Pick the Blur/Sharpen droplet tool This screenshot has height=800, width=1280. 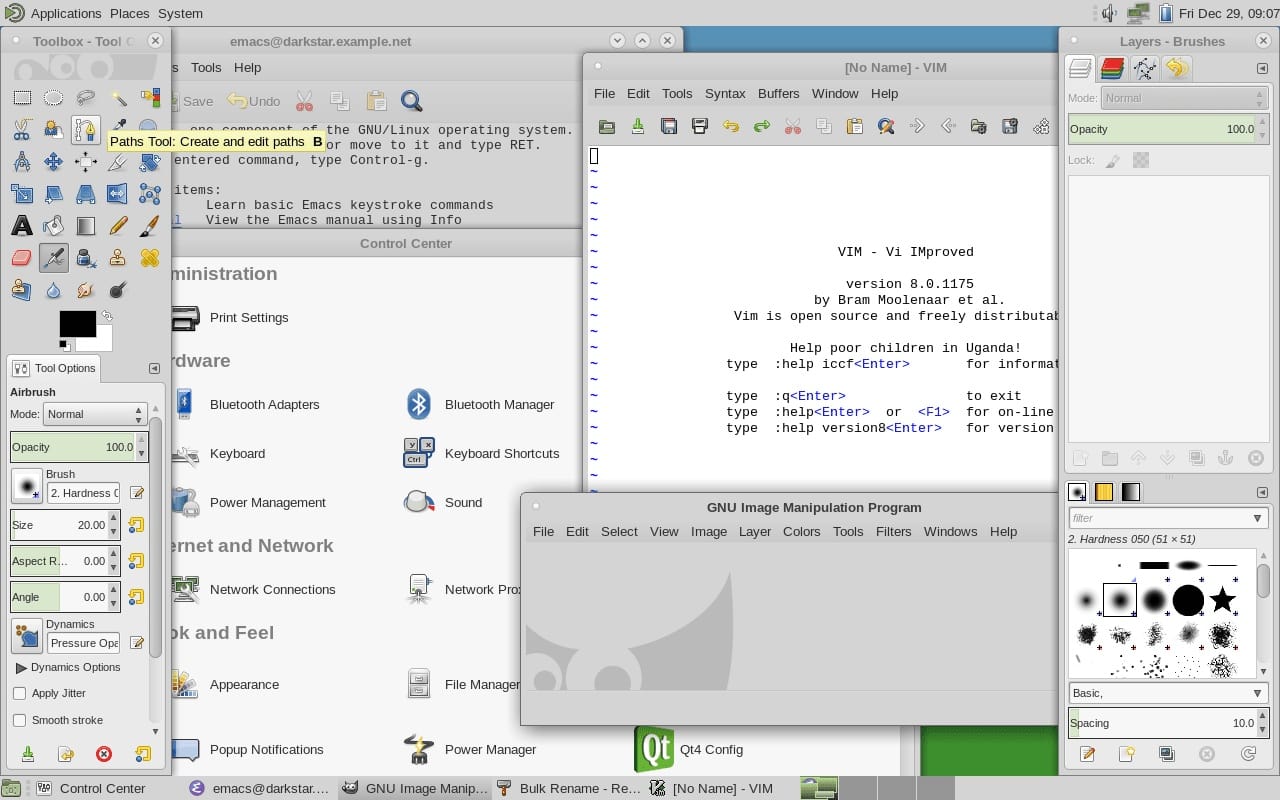point(54,290)
